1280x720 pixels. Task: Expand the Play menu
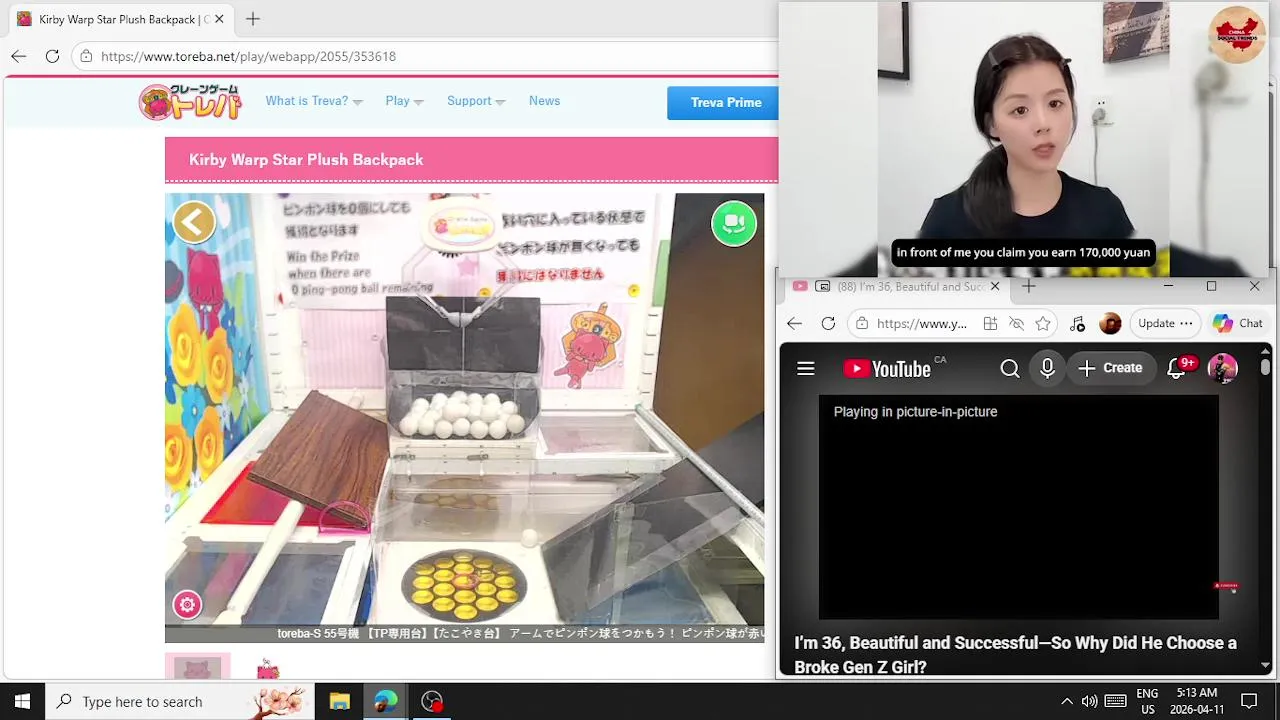pyautogui.click(x=404, y=101)
